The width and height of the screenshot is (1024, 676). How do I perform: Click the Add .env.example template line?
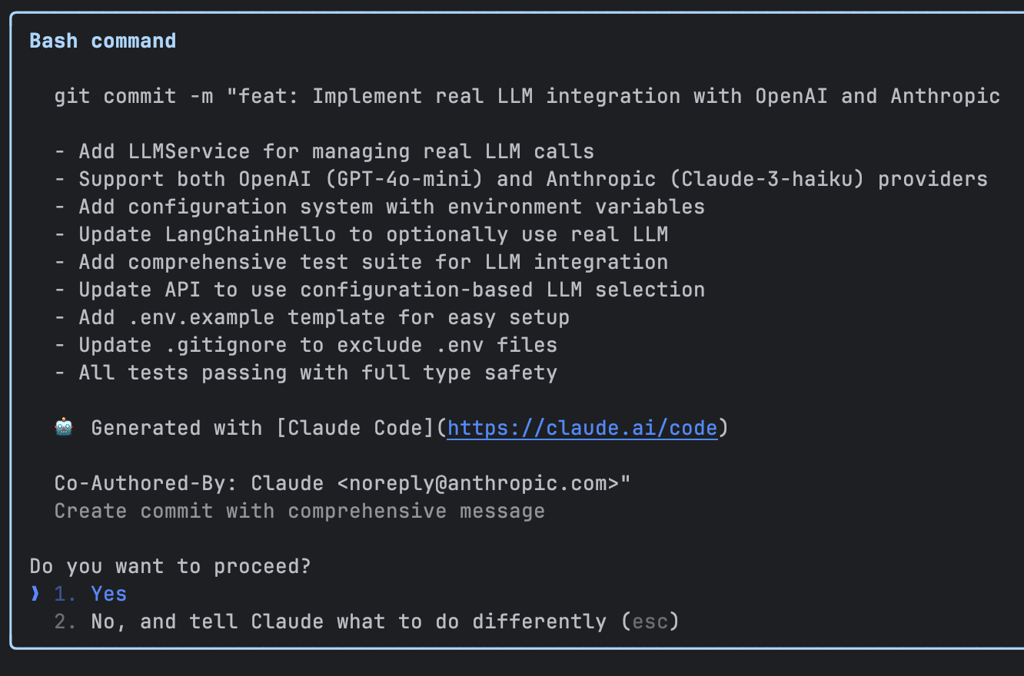point(312,317)
